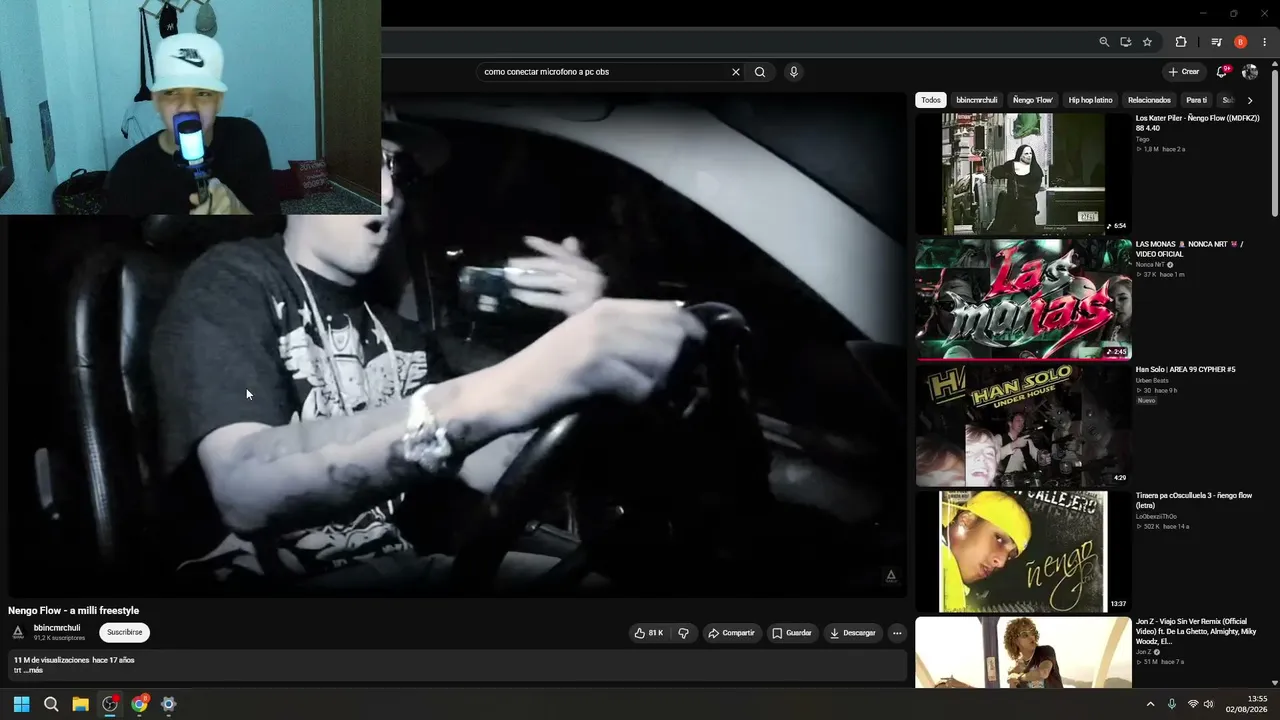Viewport: 1280px width, 720px height.
Task: Open the YouTube account avatar menu
Action: [1250, 72]
